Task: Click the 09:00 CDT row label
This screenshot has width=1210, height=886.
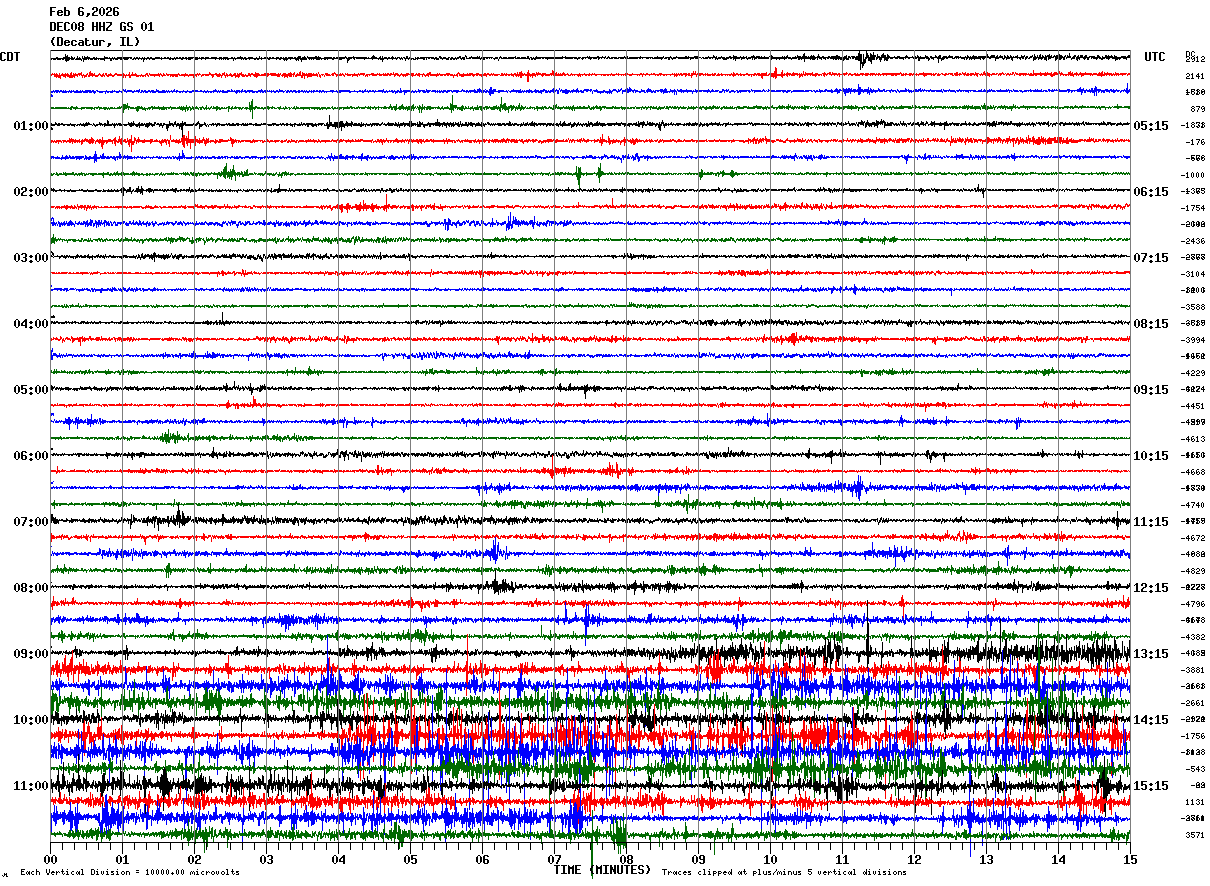Action: (x=31, y=654)
